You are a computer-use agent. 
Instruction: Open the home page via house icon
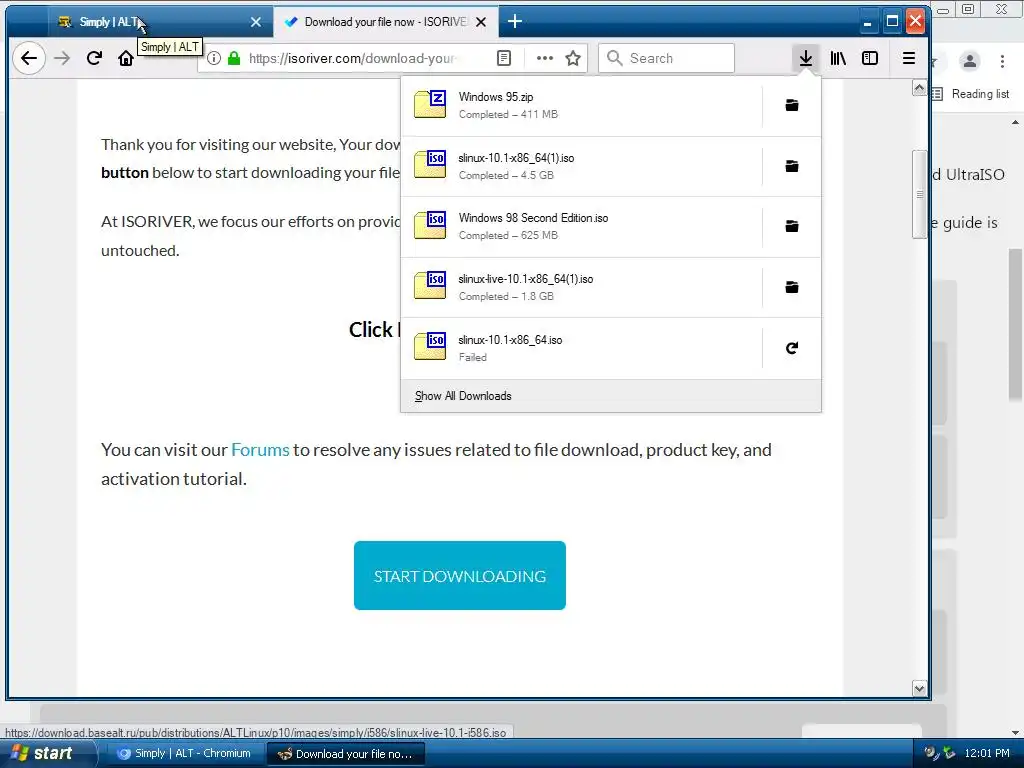(125, 59)
